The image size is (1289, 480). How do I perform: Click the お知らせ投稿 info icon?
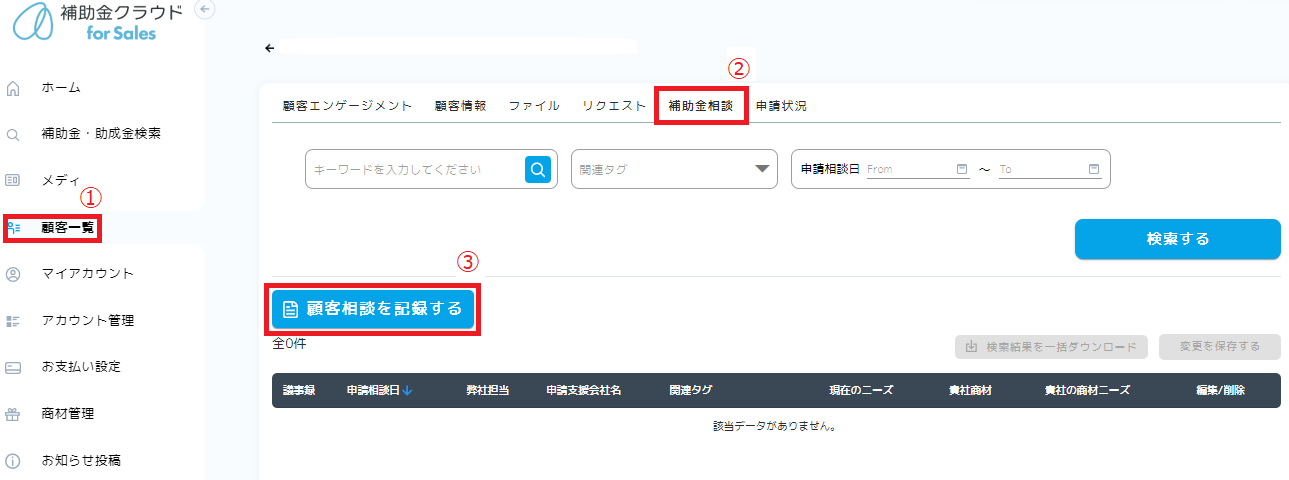(x=13, y=461)
